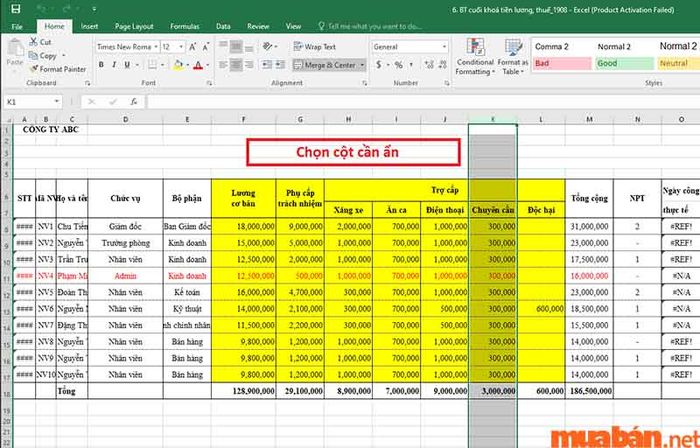
Task: Click Insert Function fx icon
Action: tap(133, 102)
